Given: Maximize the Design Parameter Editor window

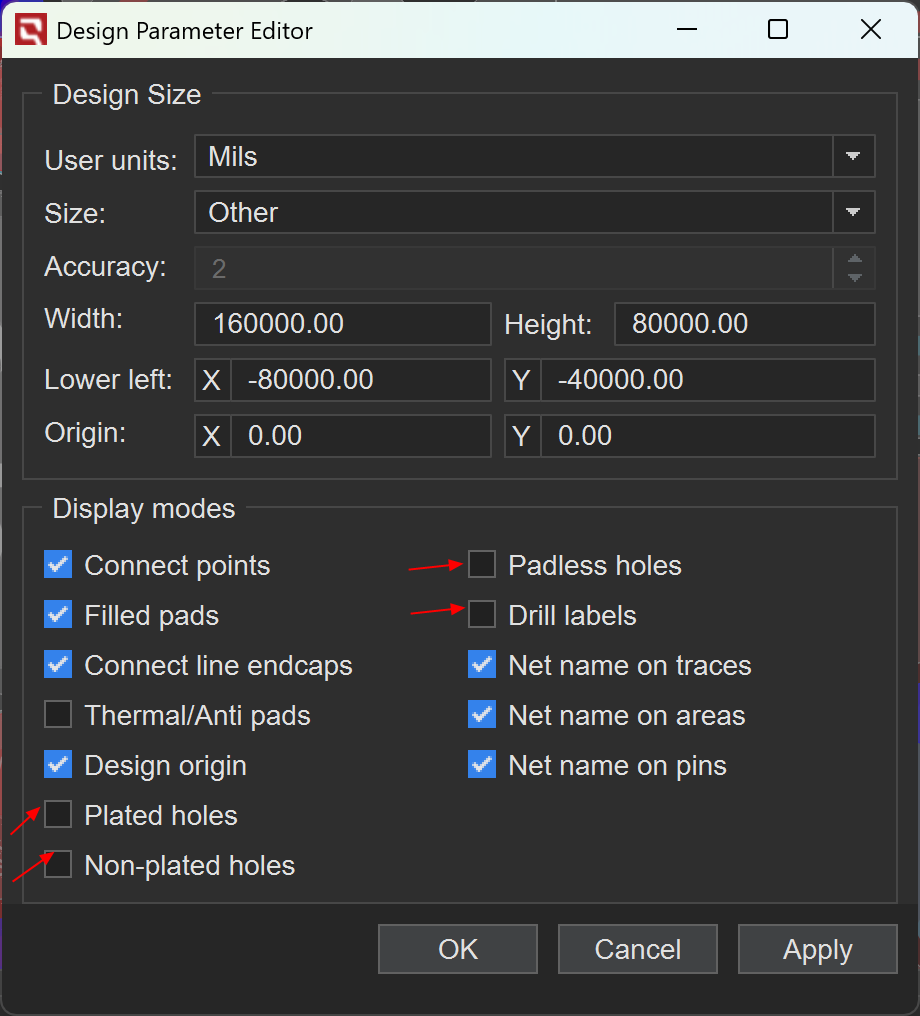Looking at the screenshot, I should point(778,30).
